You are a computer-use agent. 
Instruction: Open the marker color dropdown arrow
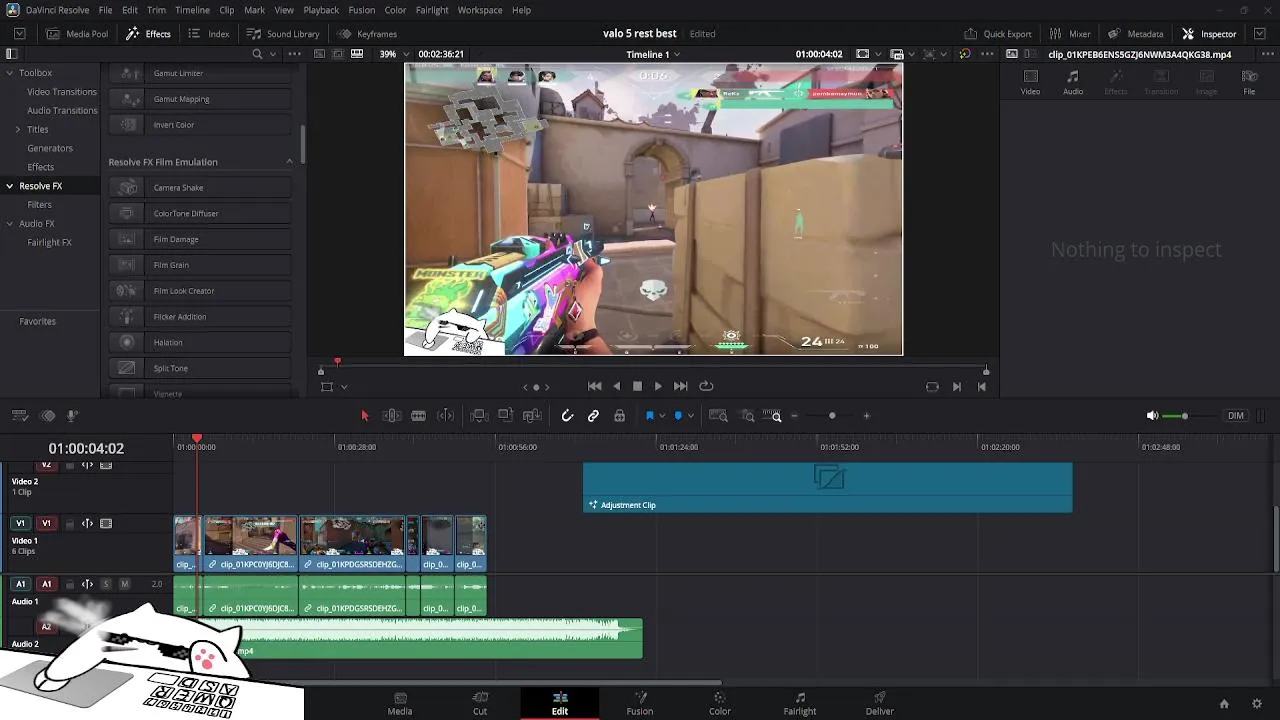pyautogui.click(x=690, y=416)
